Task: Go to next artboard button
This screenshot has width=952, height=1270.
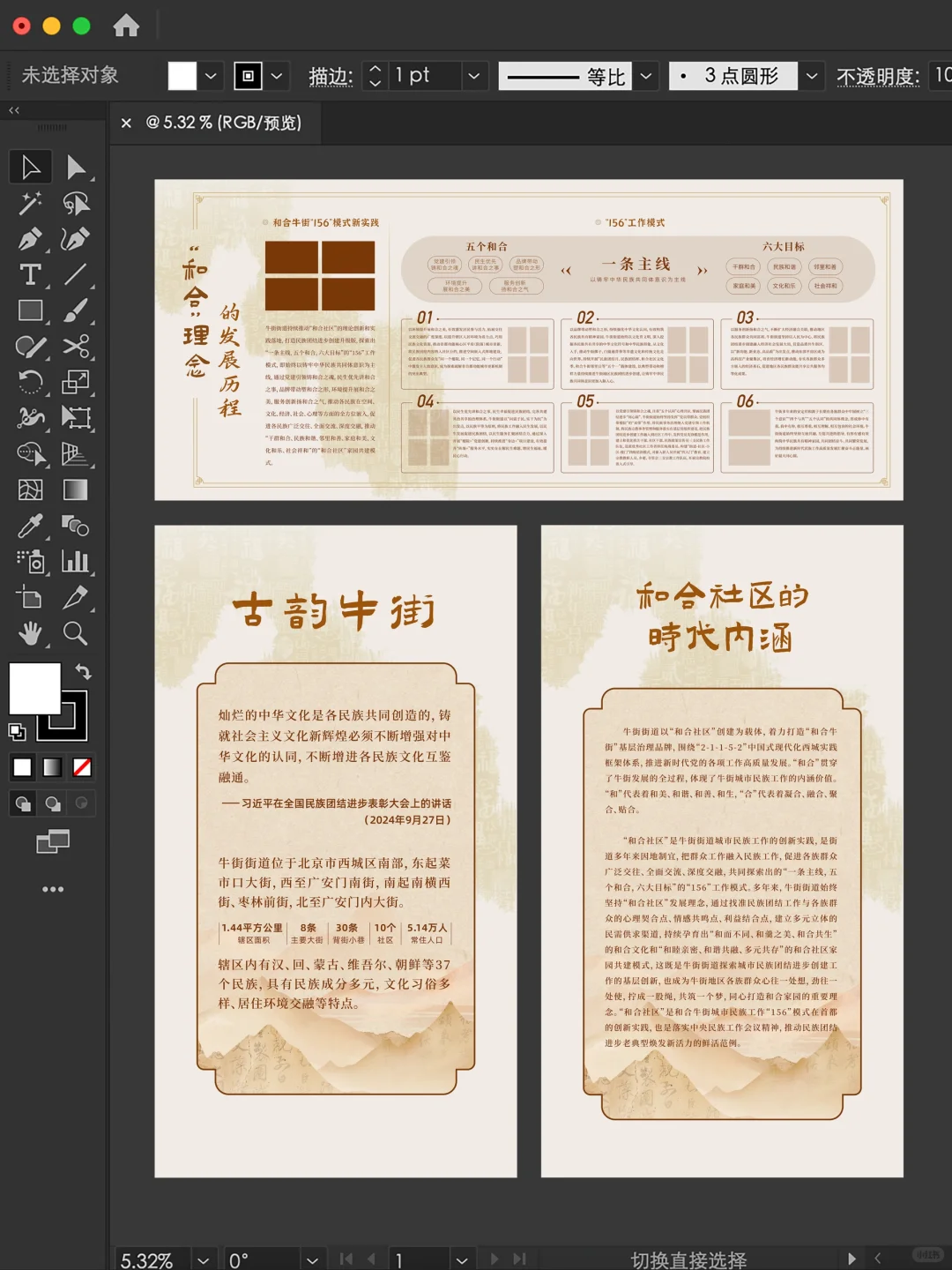Action: coord(495,1259)
